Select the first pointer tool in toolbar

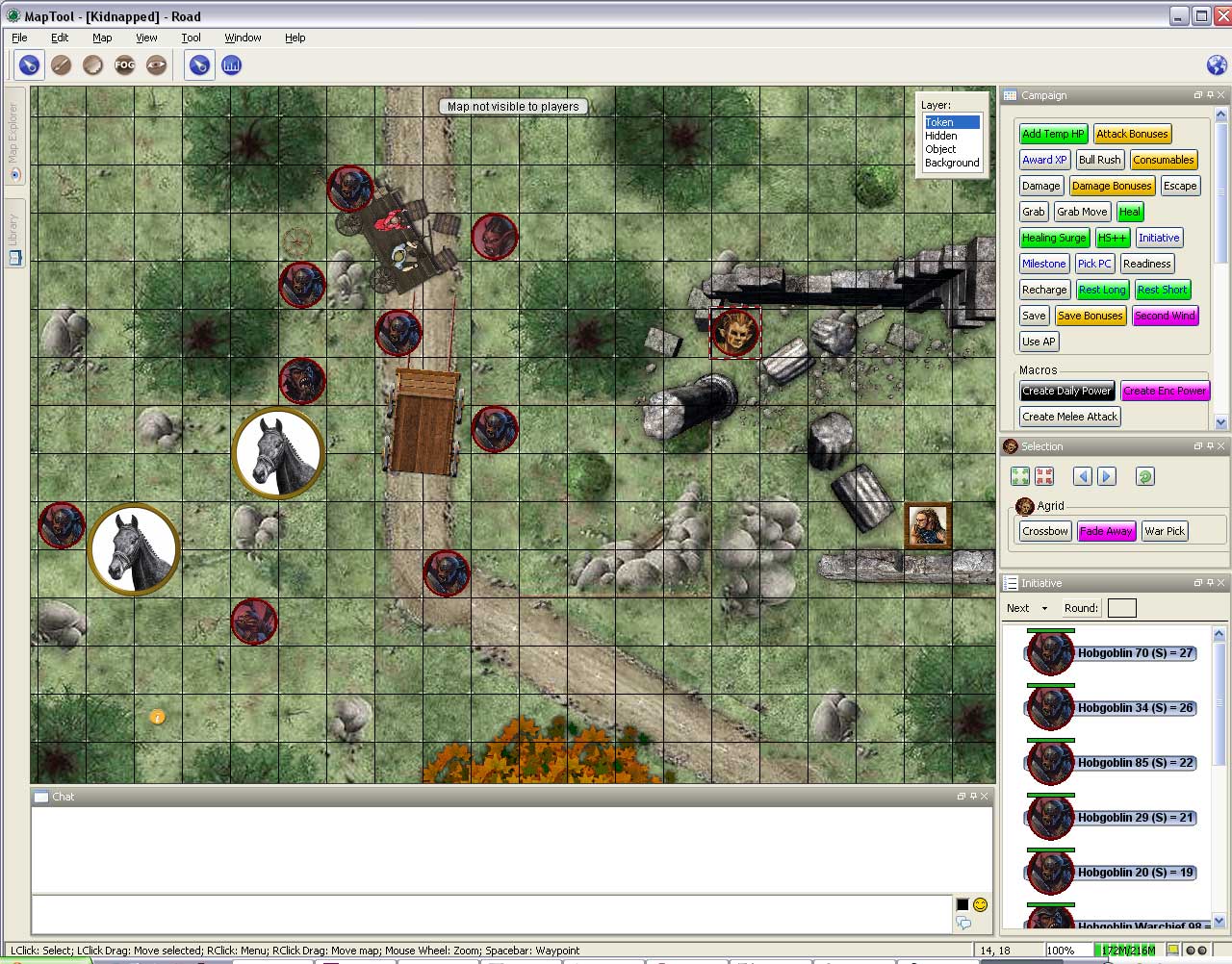tap(29, 65)
